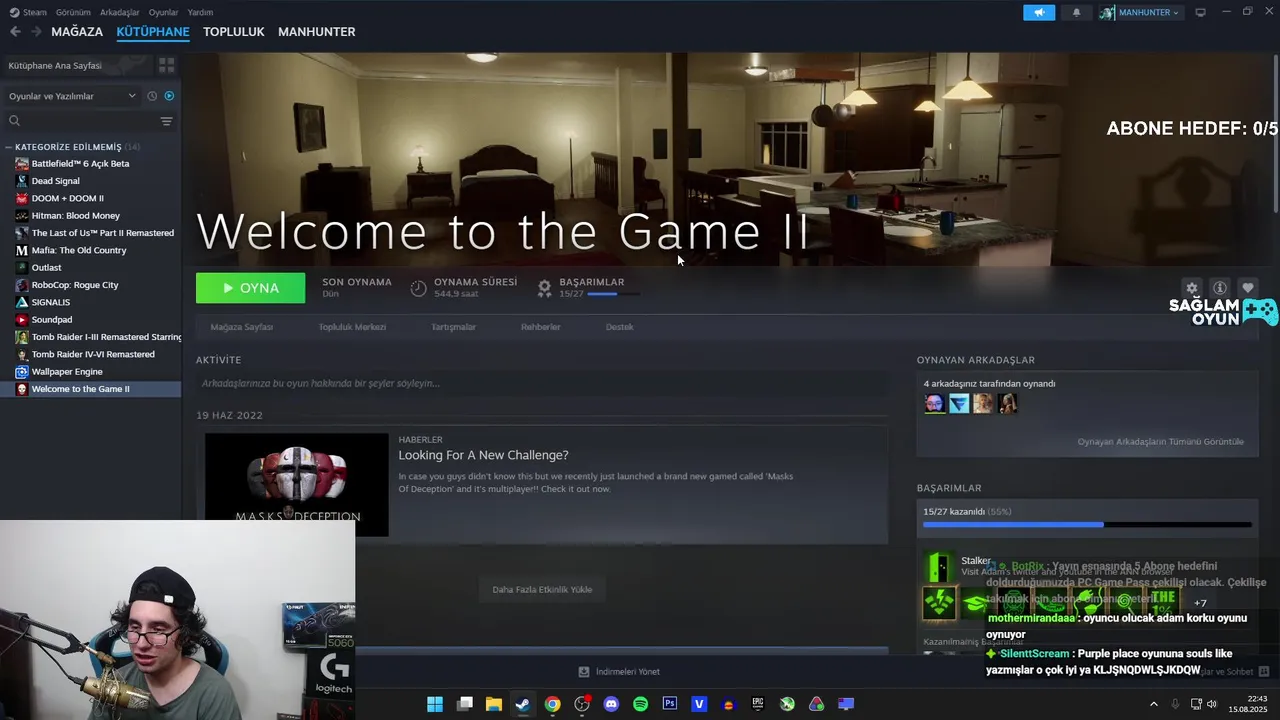This screenshot has width=1280, height=720.
Task: Click the announcements megaphone button
Action: tap(1039, 12)
